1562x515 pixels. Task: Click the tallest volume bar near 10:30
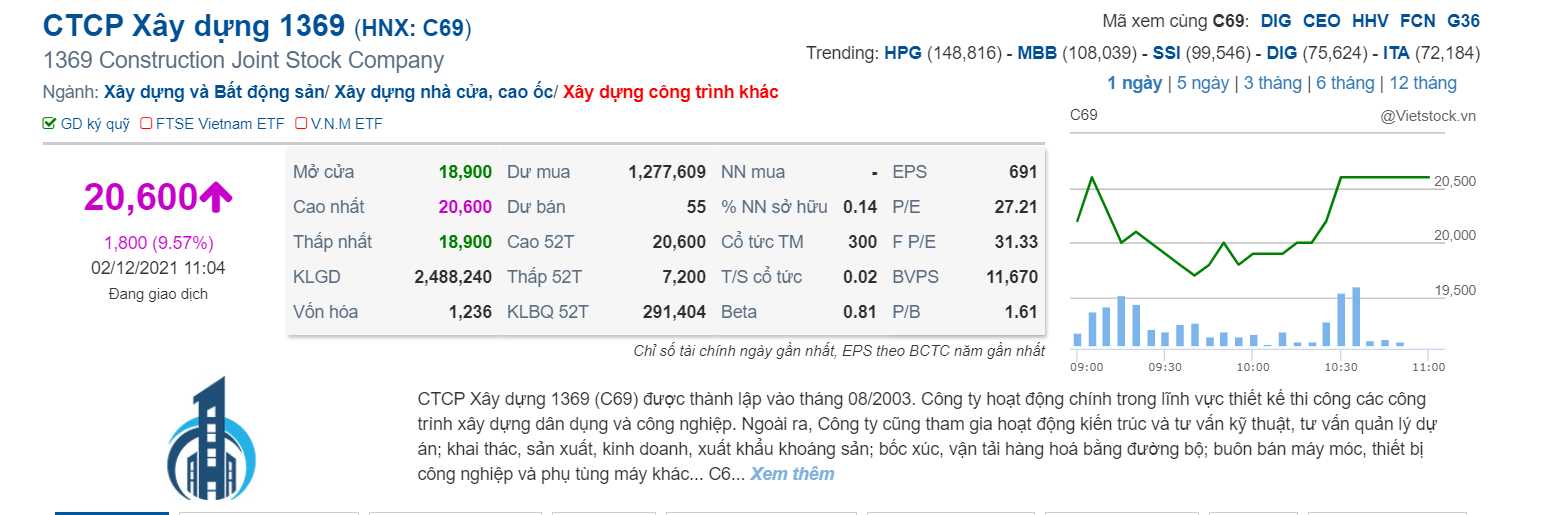tap(1356, 317)
